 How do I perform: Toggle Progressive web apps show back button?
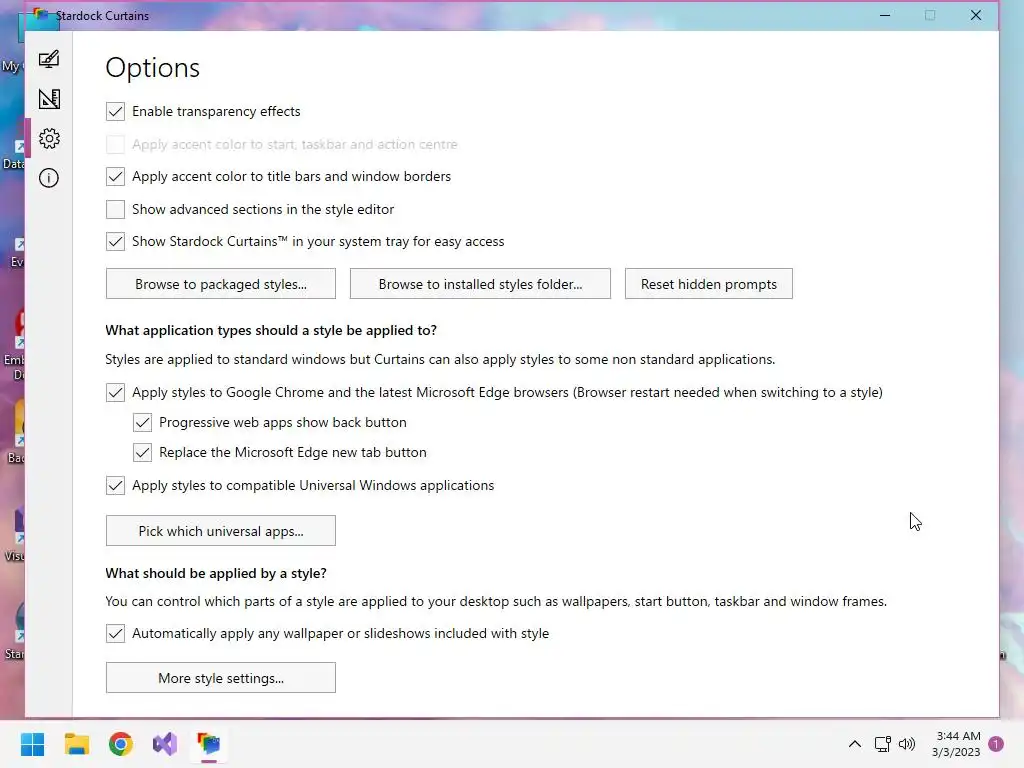142,423
